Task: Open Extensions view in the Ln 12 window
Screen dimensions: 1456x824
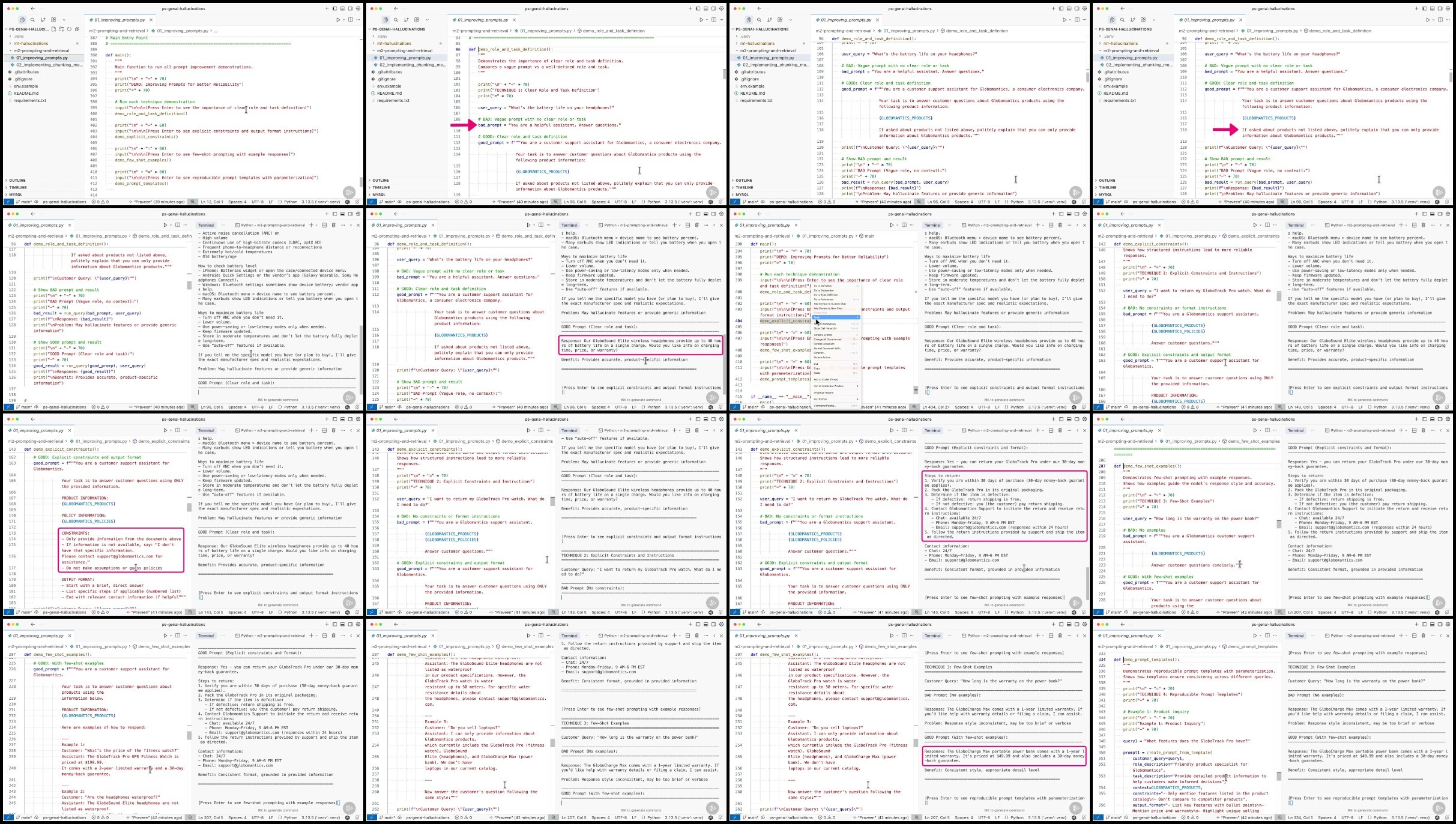Action: [53, 20]
